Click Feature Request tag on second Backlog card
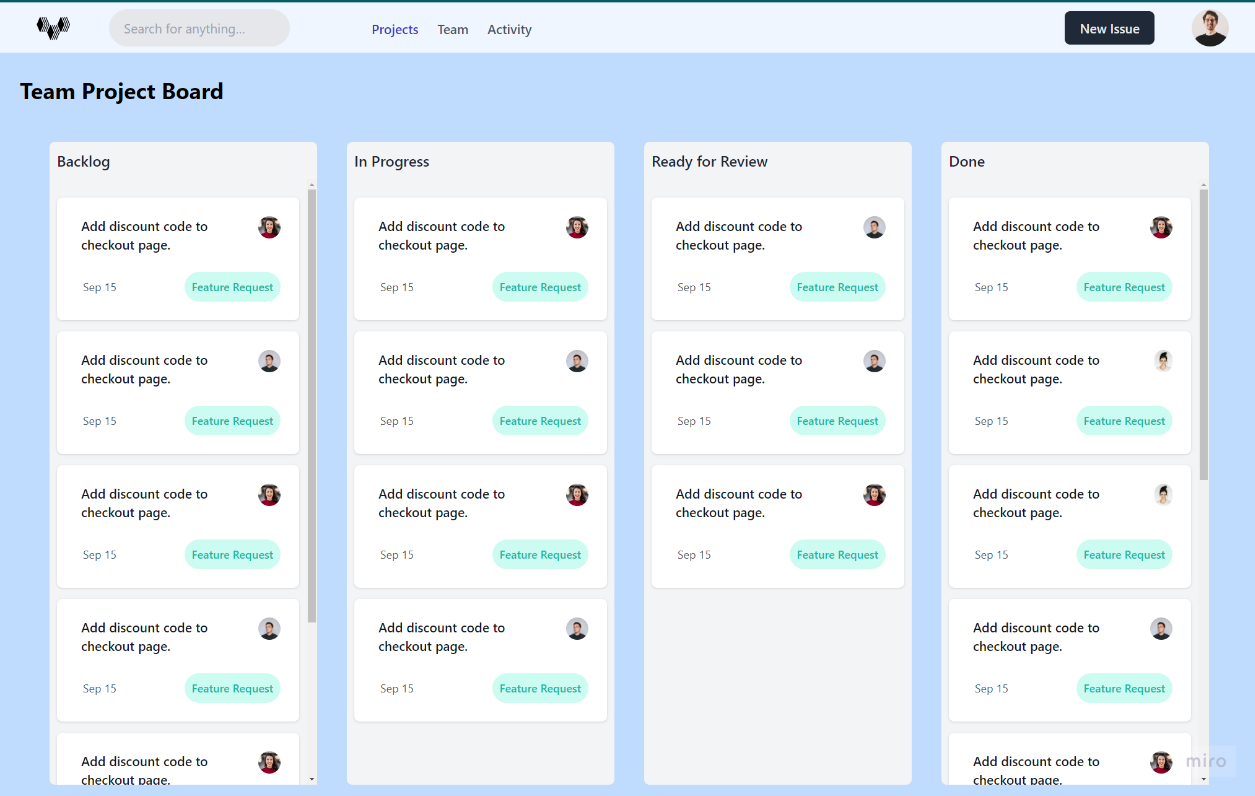 (x=232, y=421)
